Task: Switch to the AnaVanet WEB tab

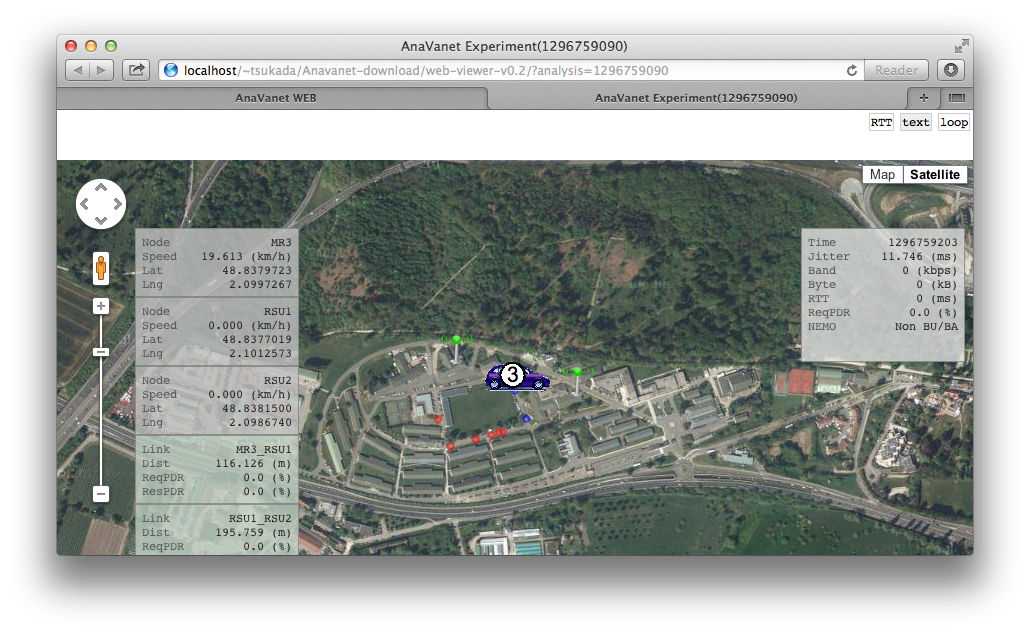Action: [x=276, y=98]
